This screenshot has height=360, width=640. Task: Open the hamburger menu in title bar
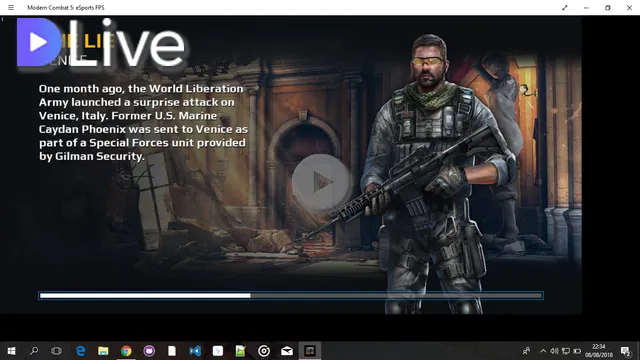11,7
